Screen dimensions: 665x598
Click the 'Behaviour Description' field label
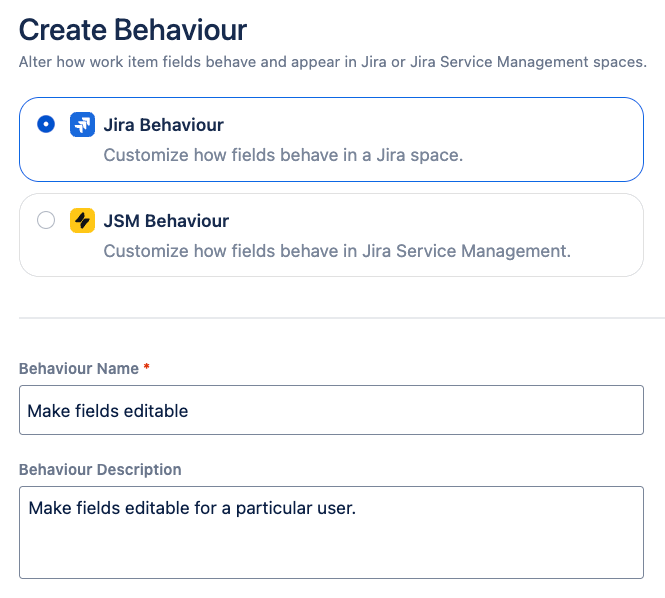pos(100,469)
